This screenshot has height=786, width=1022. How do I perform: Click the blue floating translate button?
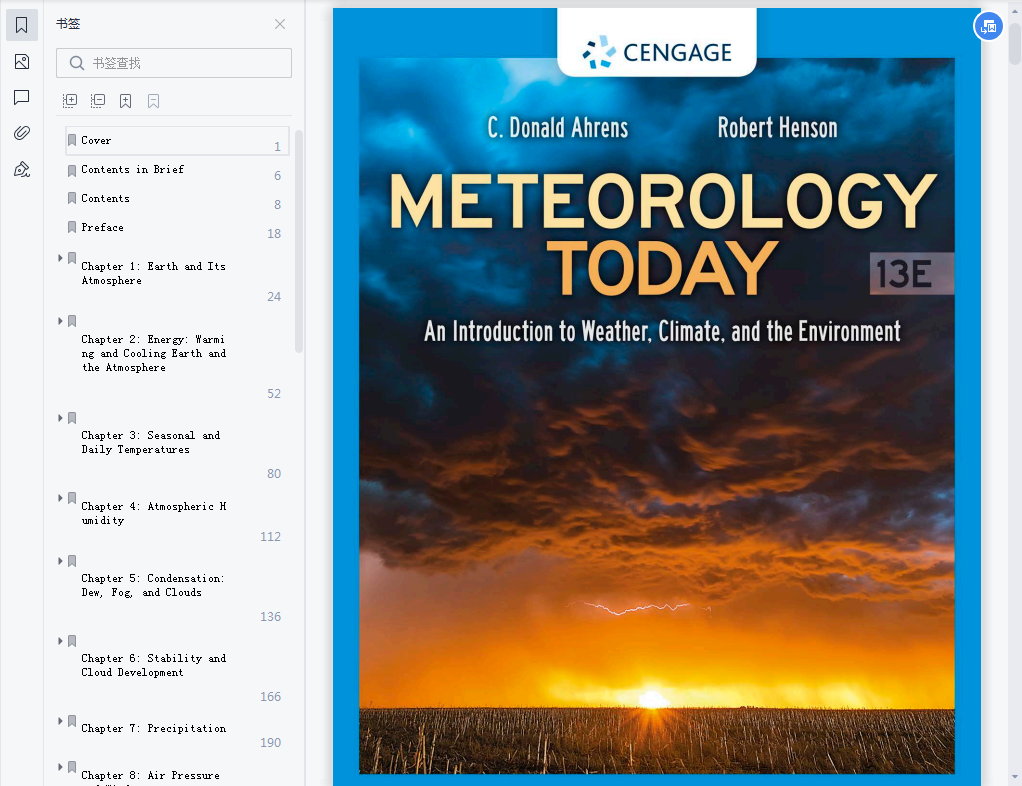click(x=988, y=27)
